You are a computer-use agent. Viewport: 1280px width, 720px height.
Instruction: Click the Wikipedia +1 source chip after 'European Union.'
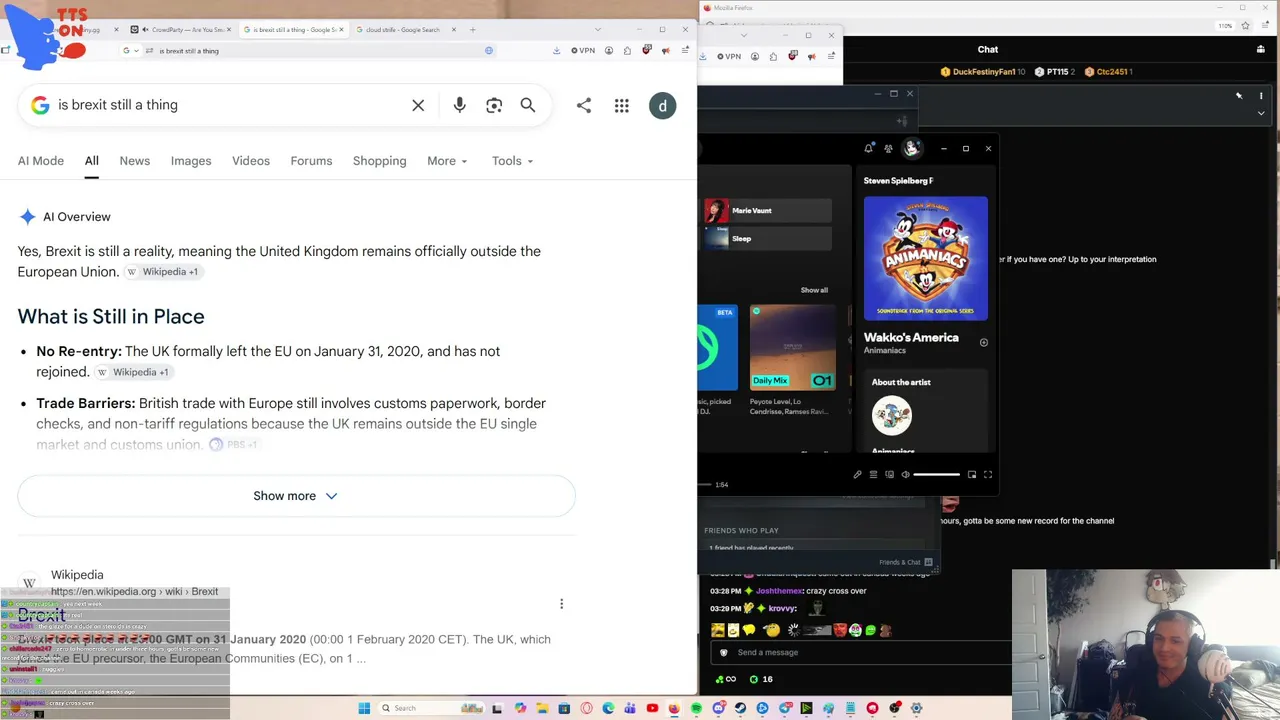pyautogui.click(x=163, y=272)
